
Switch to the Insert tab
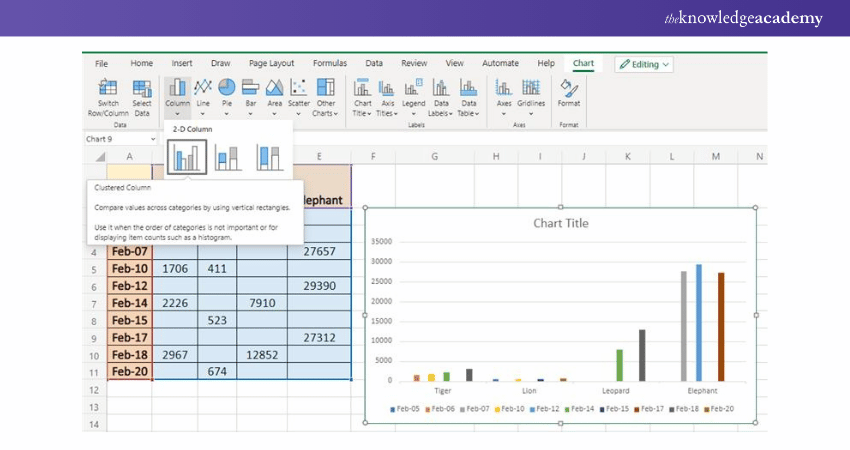[182, 63]
